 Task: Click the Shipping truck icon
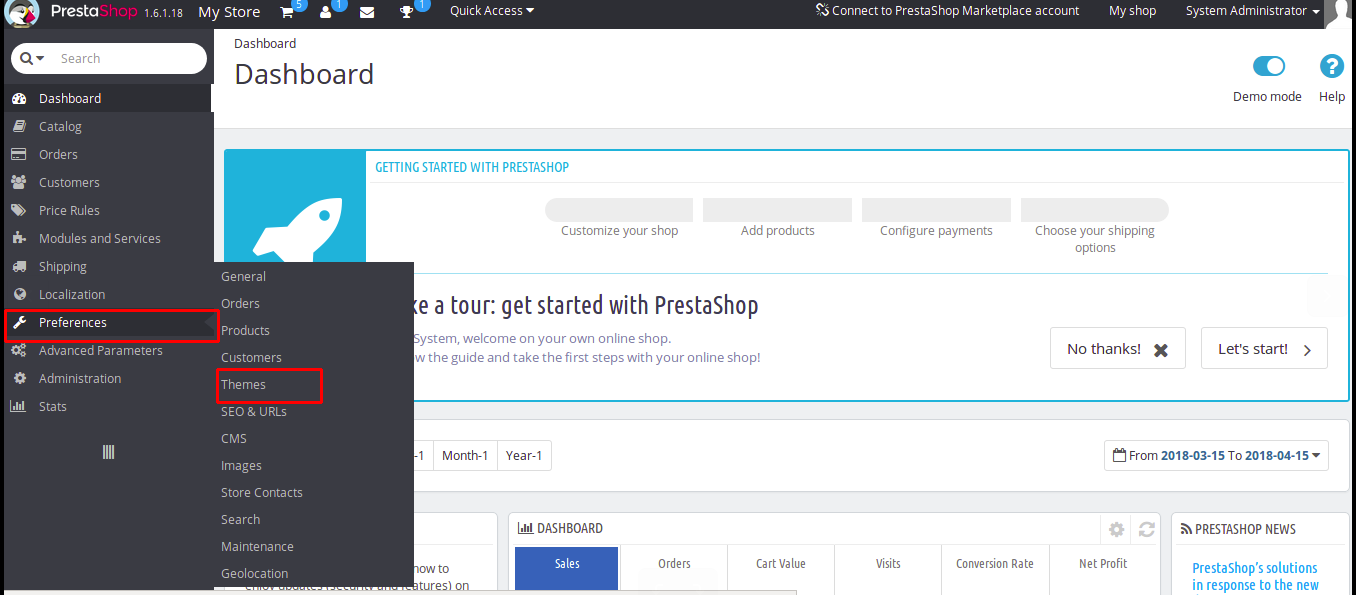pos(19,266)
